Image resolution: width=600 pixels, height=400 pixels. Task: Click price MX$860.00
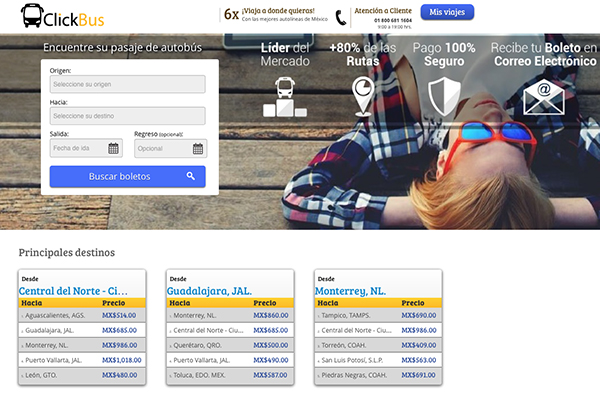pos(271,315)
